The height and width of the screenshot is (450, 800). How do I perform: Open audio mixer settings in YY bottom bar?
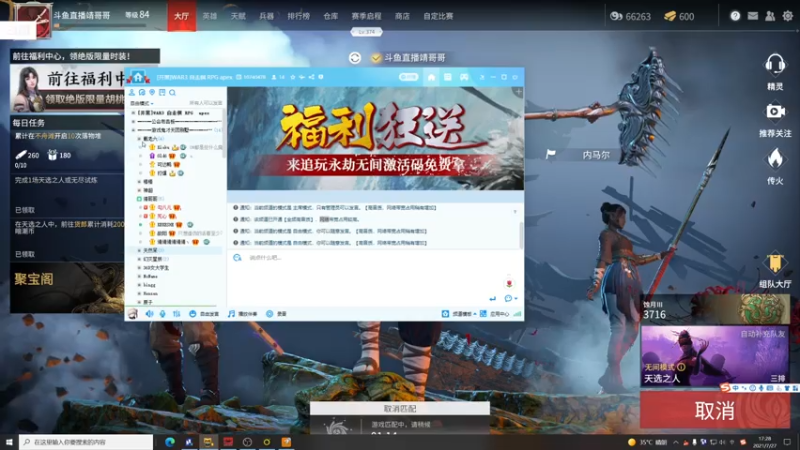click(177, 314)
